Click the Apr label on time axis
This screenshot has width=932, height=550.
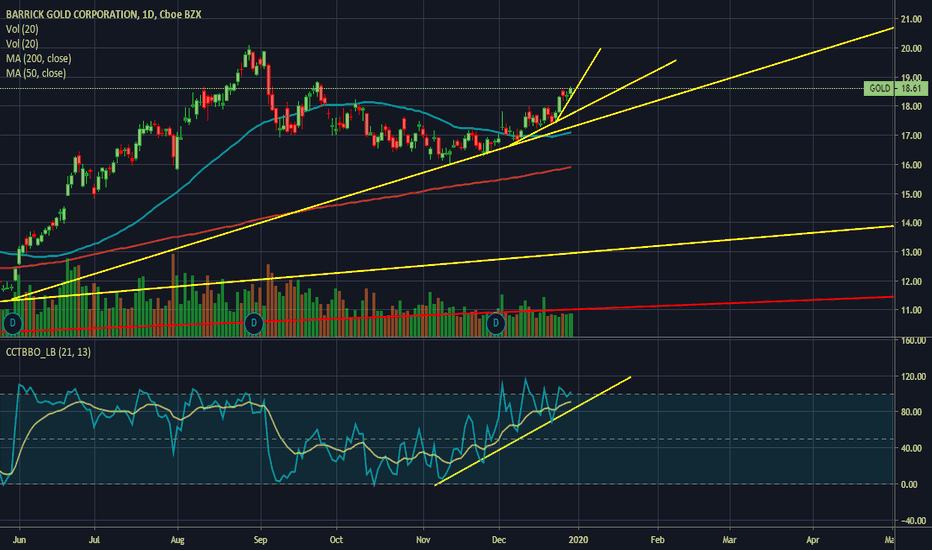tap(813, 540)
